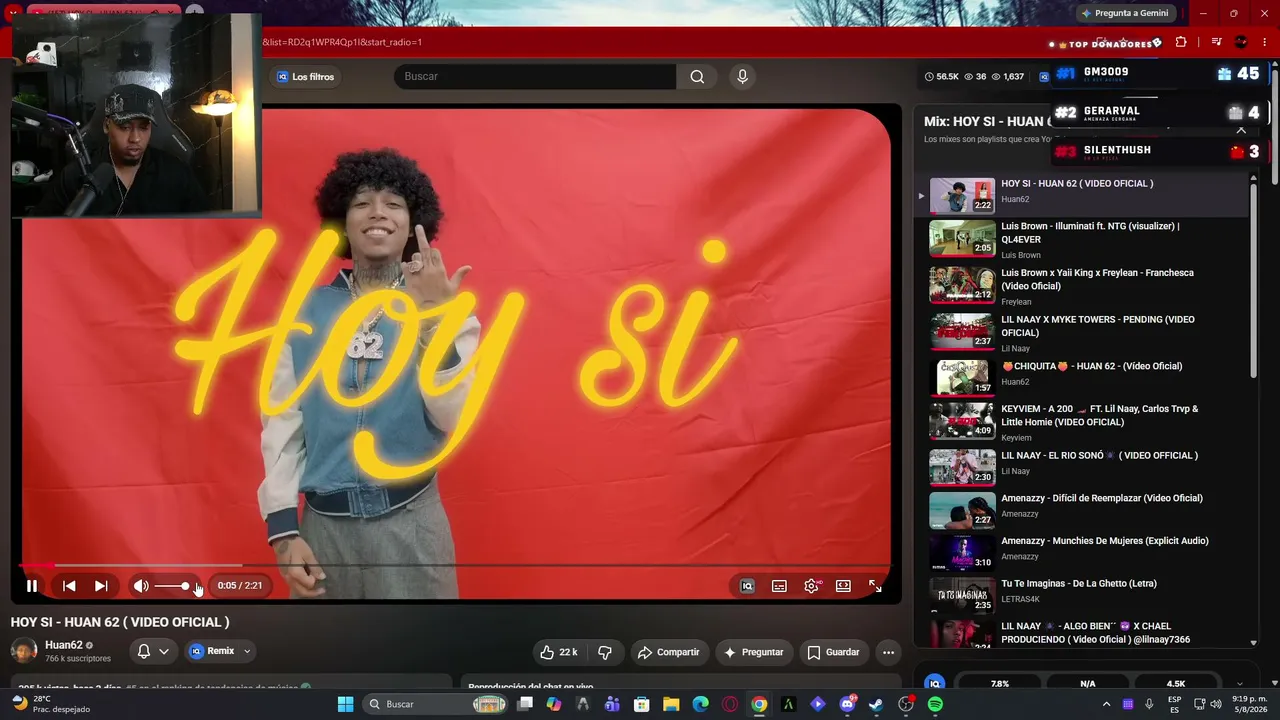Screen dimensions: 1280x720
Task: Open Discord from the taskbar
Action: (x=847, y=704)
